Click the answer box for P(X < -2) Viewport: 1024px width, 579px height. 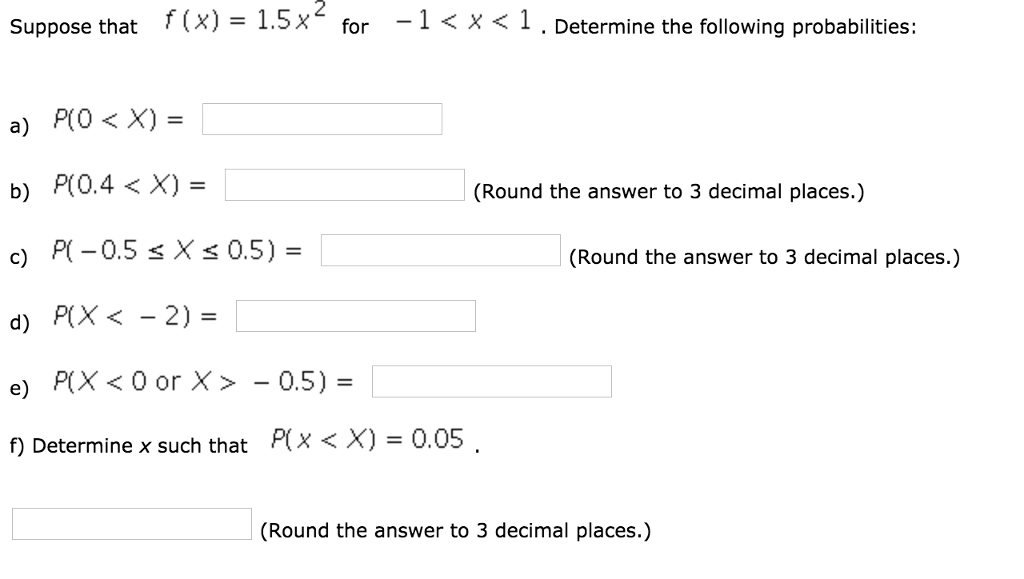356,315
